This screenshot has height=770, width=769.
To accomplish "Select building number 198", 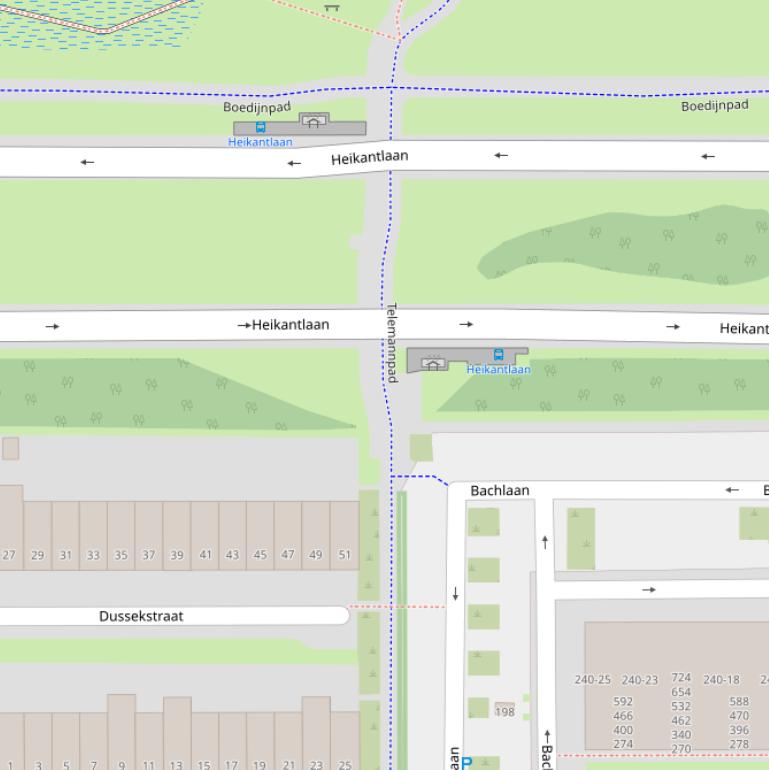I will [505, 712].
